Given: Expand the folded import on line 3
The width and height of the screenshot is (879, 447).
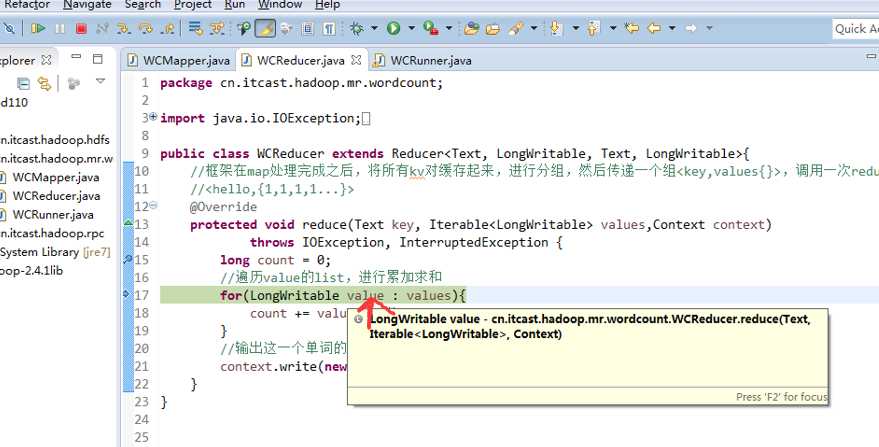Looking at the screenshot, I should (154, 117).
